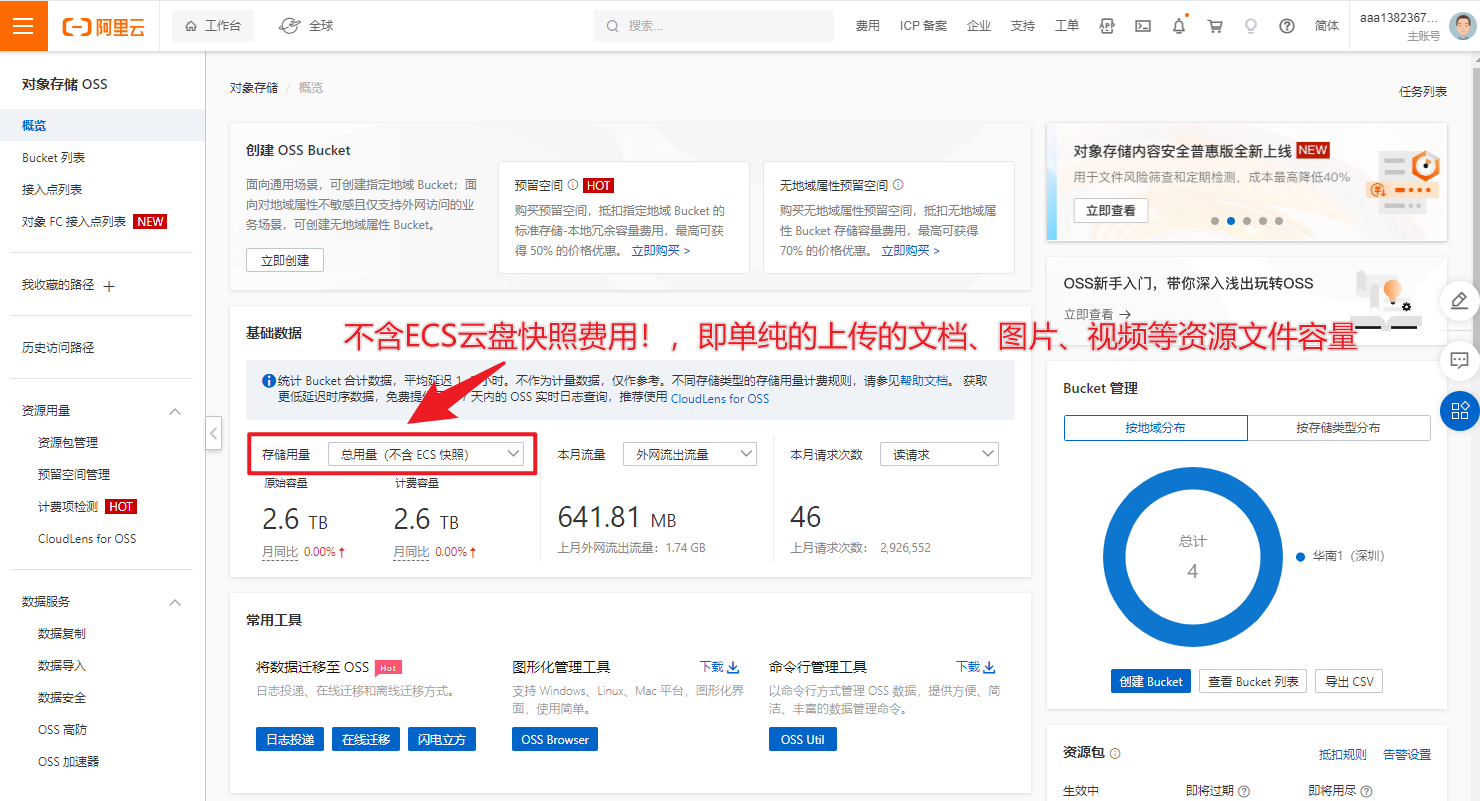Open the 全球 region selector
This screenshot has height=801, width=1480.
[306, 26]
